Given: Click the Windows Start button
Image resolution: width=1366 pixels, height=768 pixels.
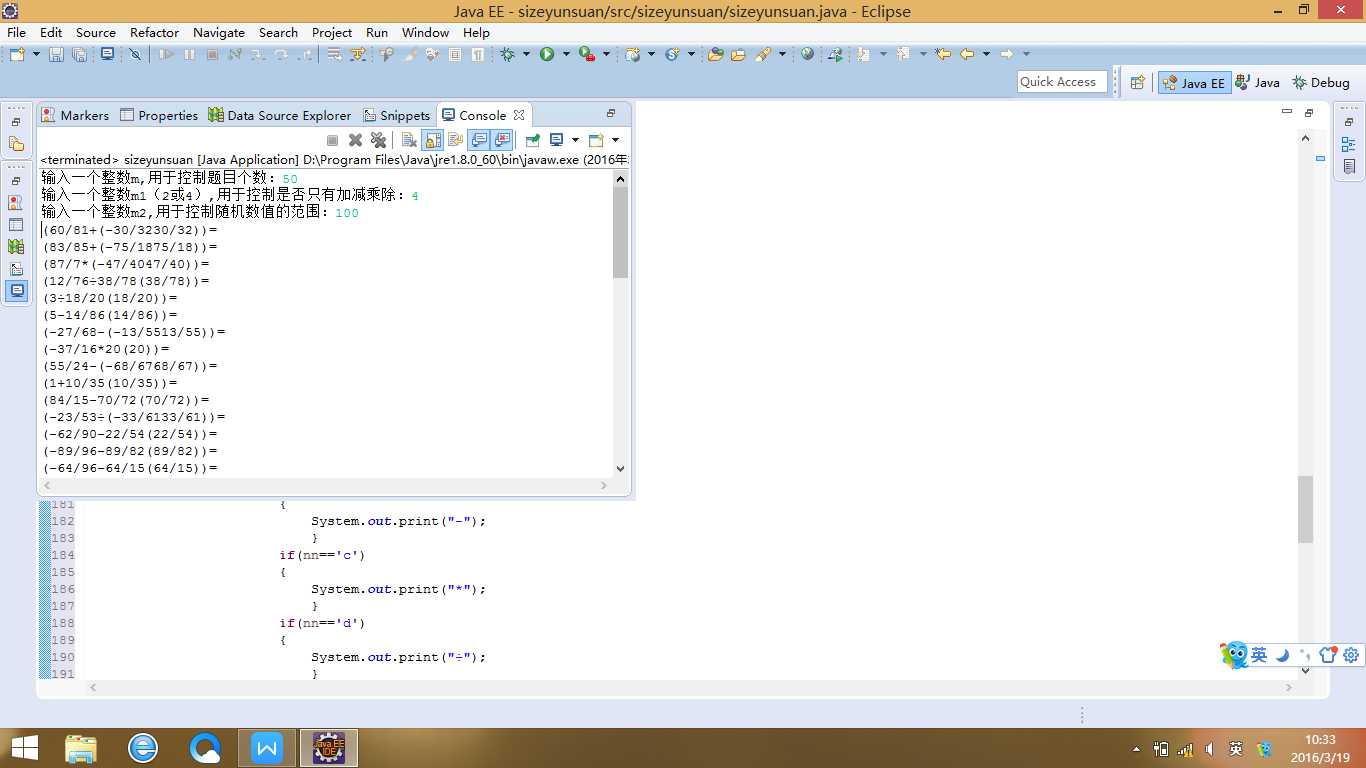Looking at the screenshot, I should [x=25, y=748].
